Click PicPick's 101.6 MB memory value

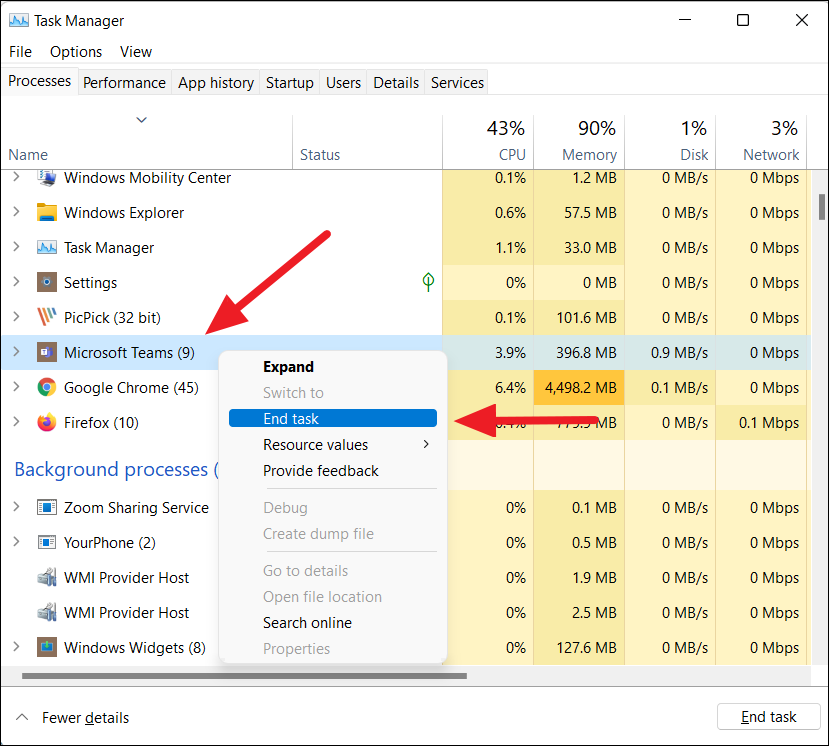(x=586, y=318)
